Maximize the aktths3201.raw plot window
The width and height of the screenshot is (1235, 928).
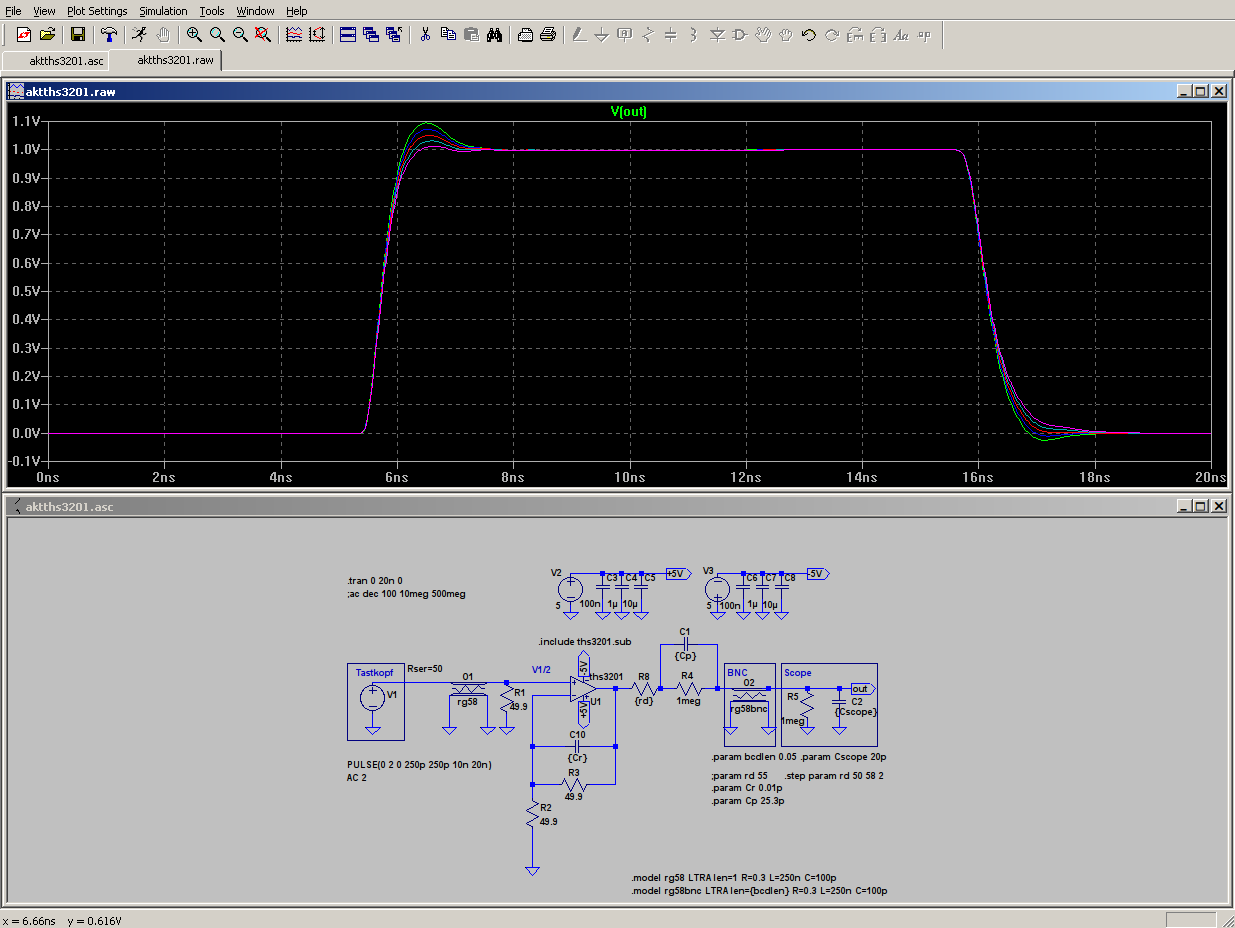(1202, 91)
